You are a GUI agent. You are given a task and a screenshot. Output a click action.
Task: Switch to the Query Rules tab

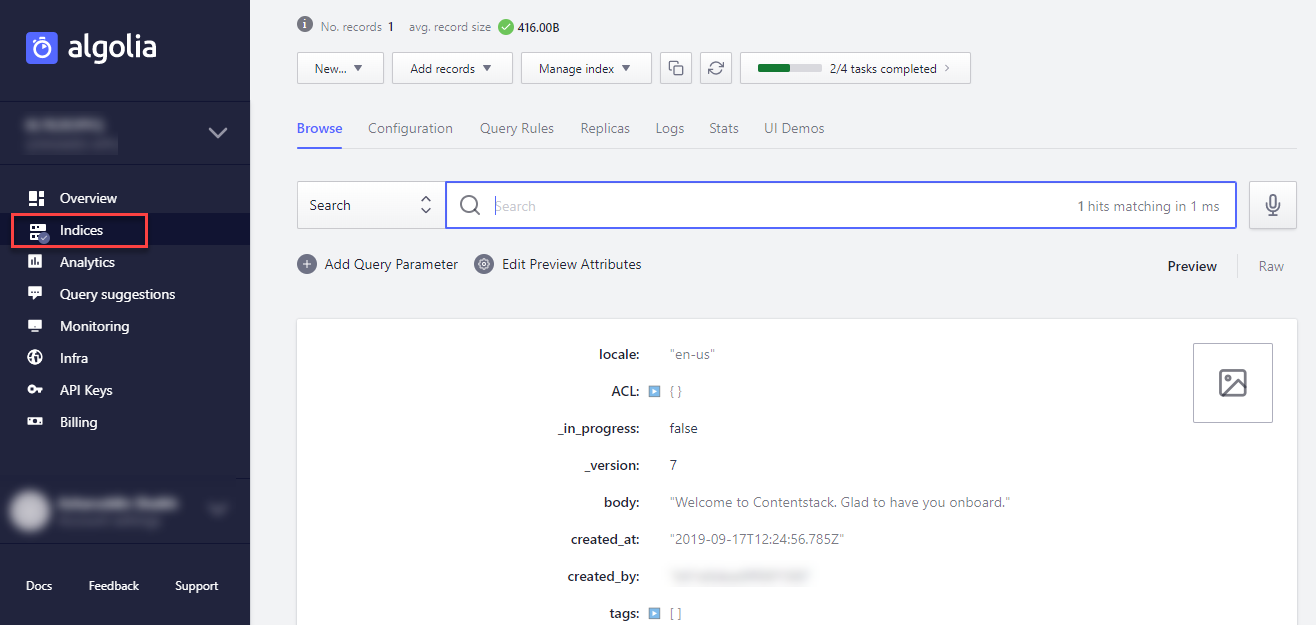[x=517, y=129]
